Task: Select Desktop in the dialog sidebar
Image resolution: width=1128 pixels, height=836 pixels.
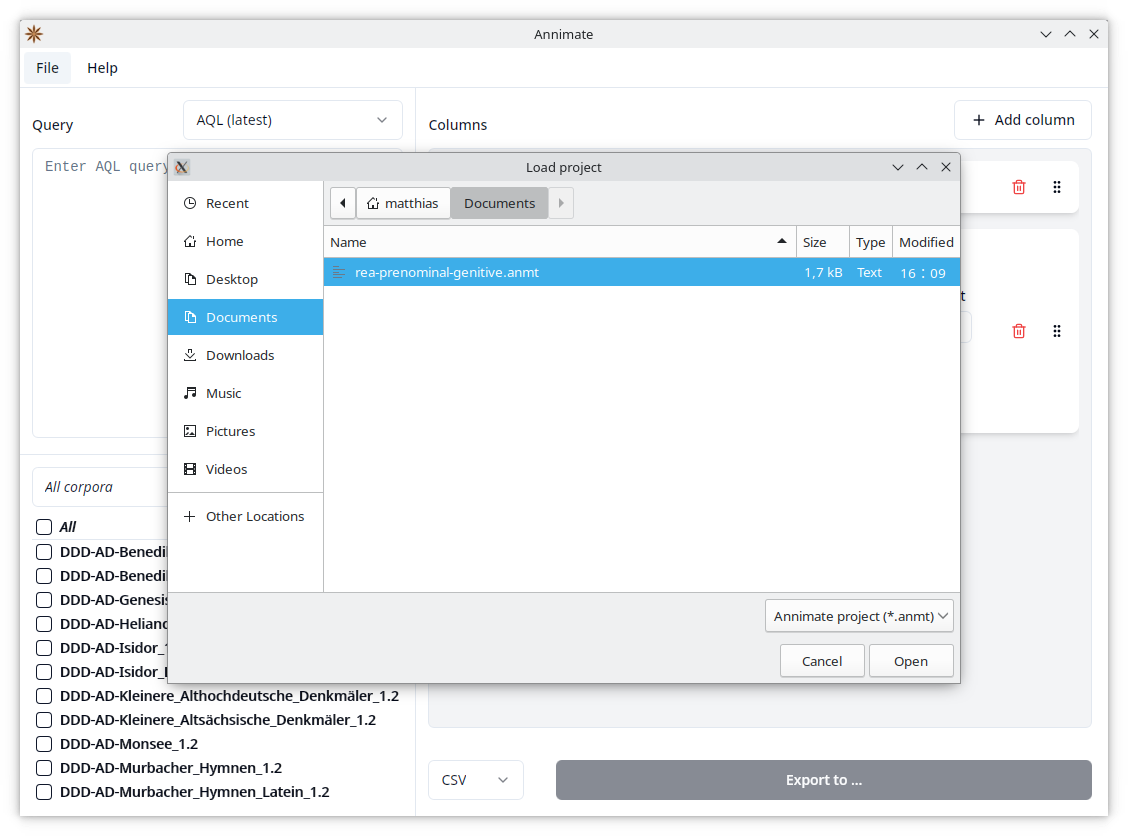Action: [245, 280]
